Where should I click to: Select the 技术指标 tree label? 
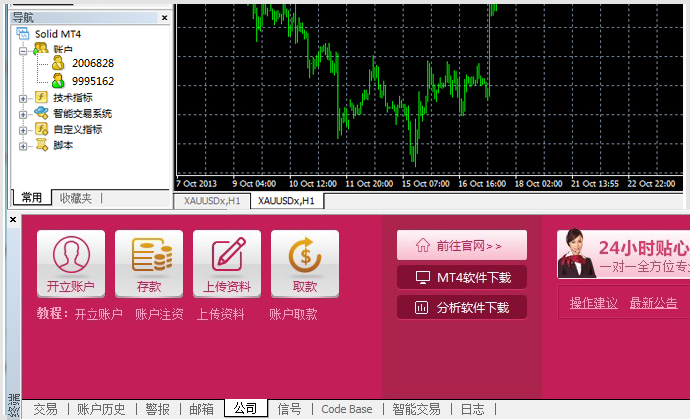[73, 98]
